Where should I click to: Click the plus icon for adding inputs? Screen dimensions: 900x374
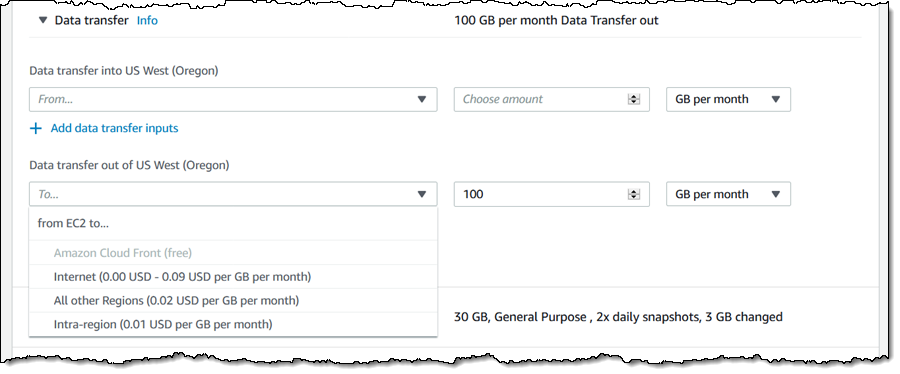[x=36, y=128]
